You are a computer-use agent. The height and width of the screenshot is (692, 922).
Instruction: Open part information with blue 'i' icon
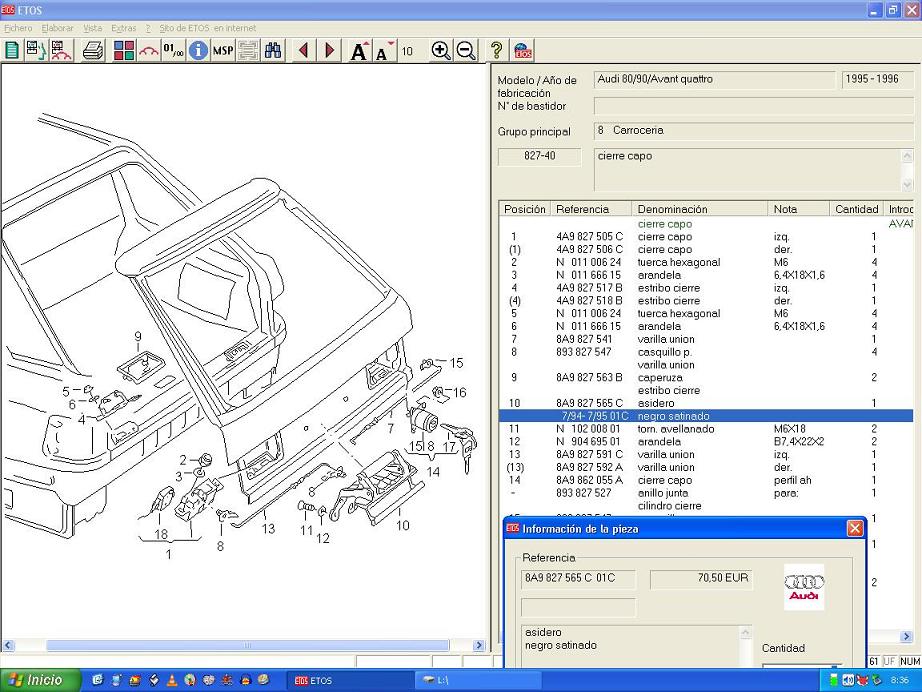[x=198, y=51]
